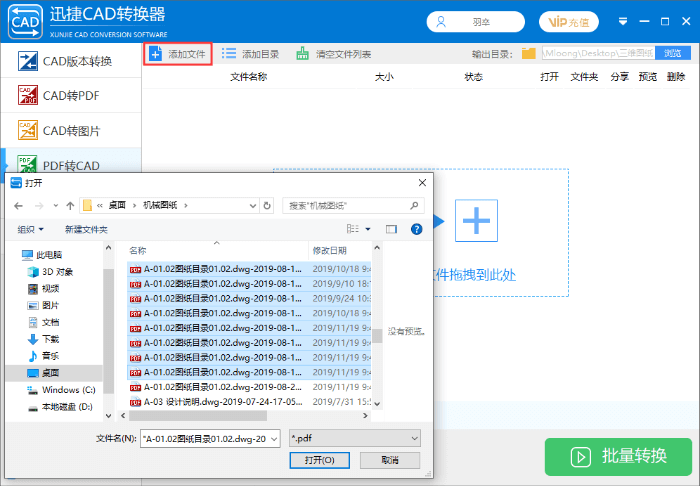Select file dated 2019/9/24
Image resolution: width=700 pixels, height=486 pixels.
coord(249,299)
